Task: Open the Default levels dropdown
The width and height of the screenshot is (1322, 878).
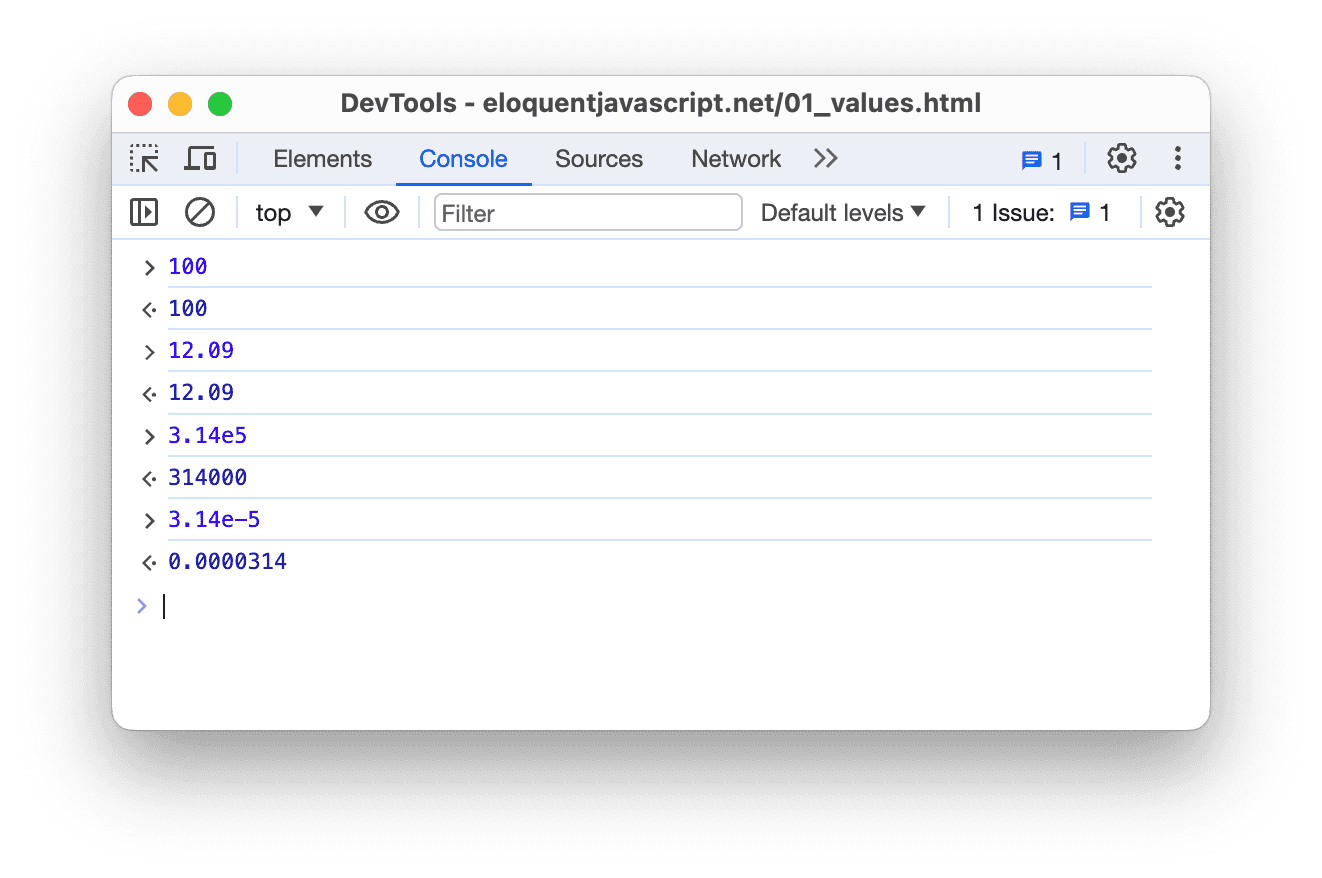Action: coord(843,212)
